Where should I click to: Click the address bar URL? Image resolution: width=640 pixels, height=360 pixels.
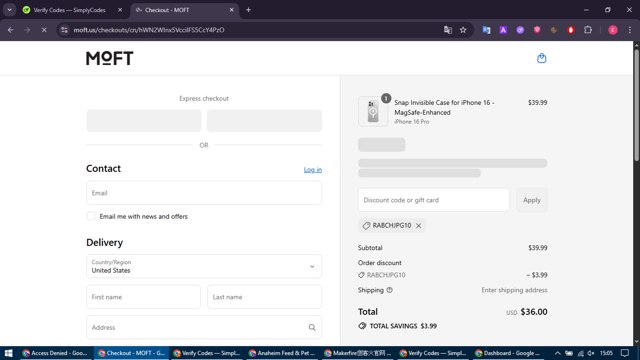149,30
